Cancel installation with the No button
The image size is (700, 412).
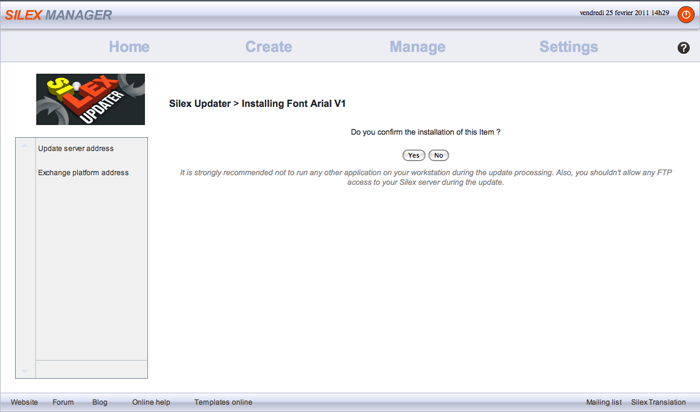pyautogui.click(x=438, y=155)
